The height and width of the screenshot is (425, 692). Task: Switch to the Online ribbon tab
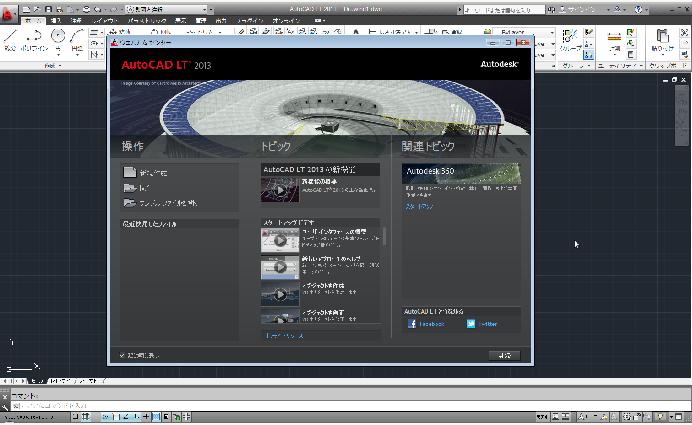point(286,20)
